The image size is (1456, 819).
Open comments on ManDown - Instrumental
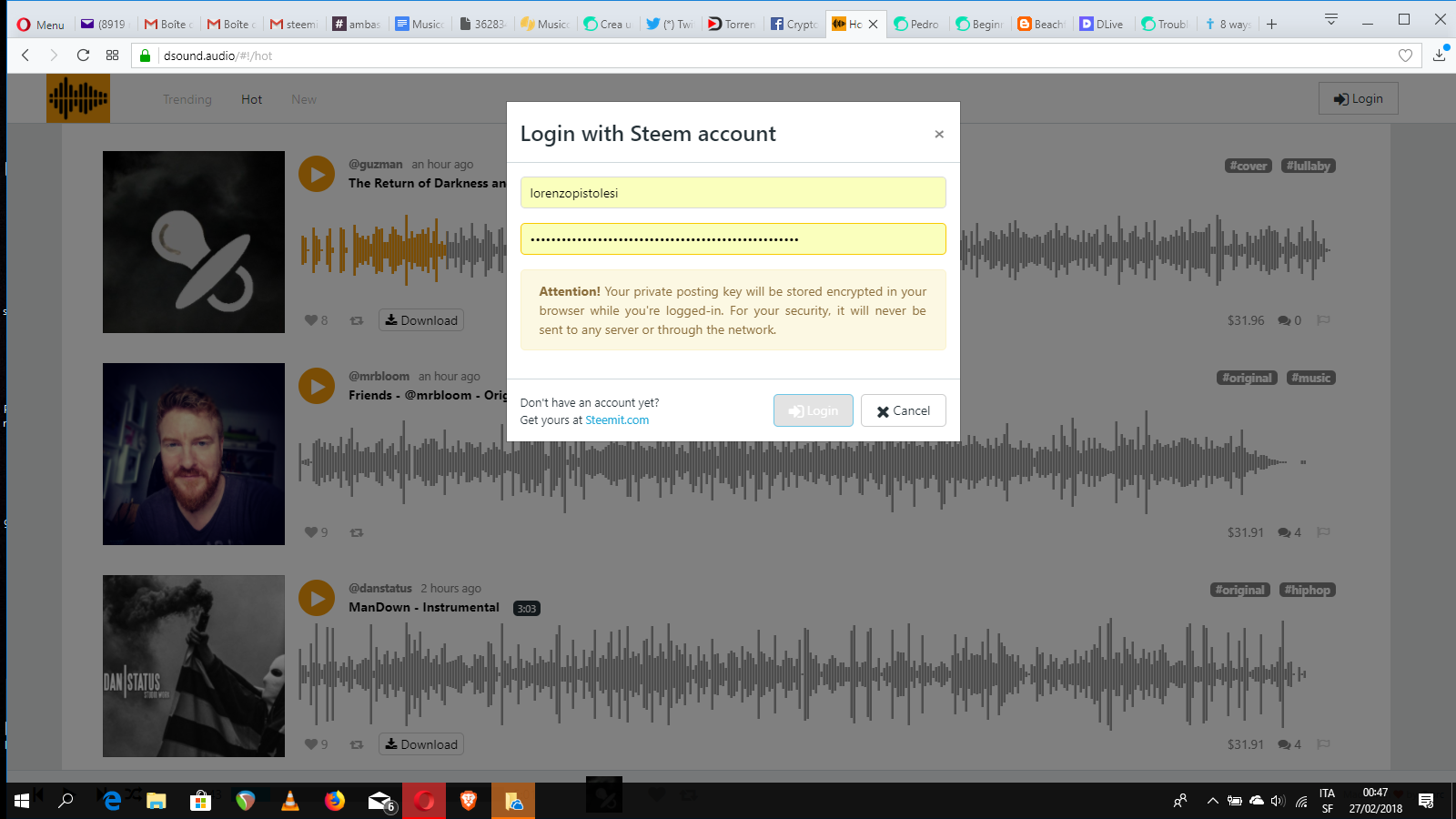pos(1284,743)
